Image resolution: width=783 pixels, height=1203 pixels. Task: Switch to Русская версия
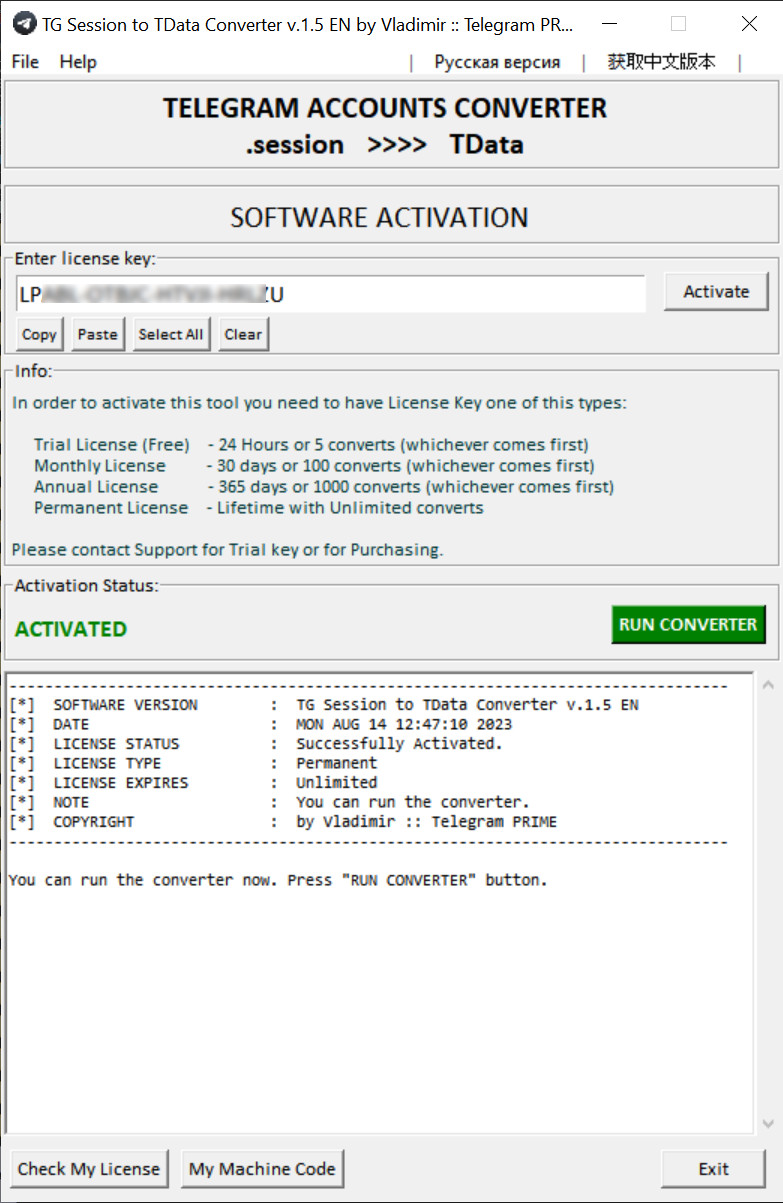tap(497, 62)
